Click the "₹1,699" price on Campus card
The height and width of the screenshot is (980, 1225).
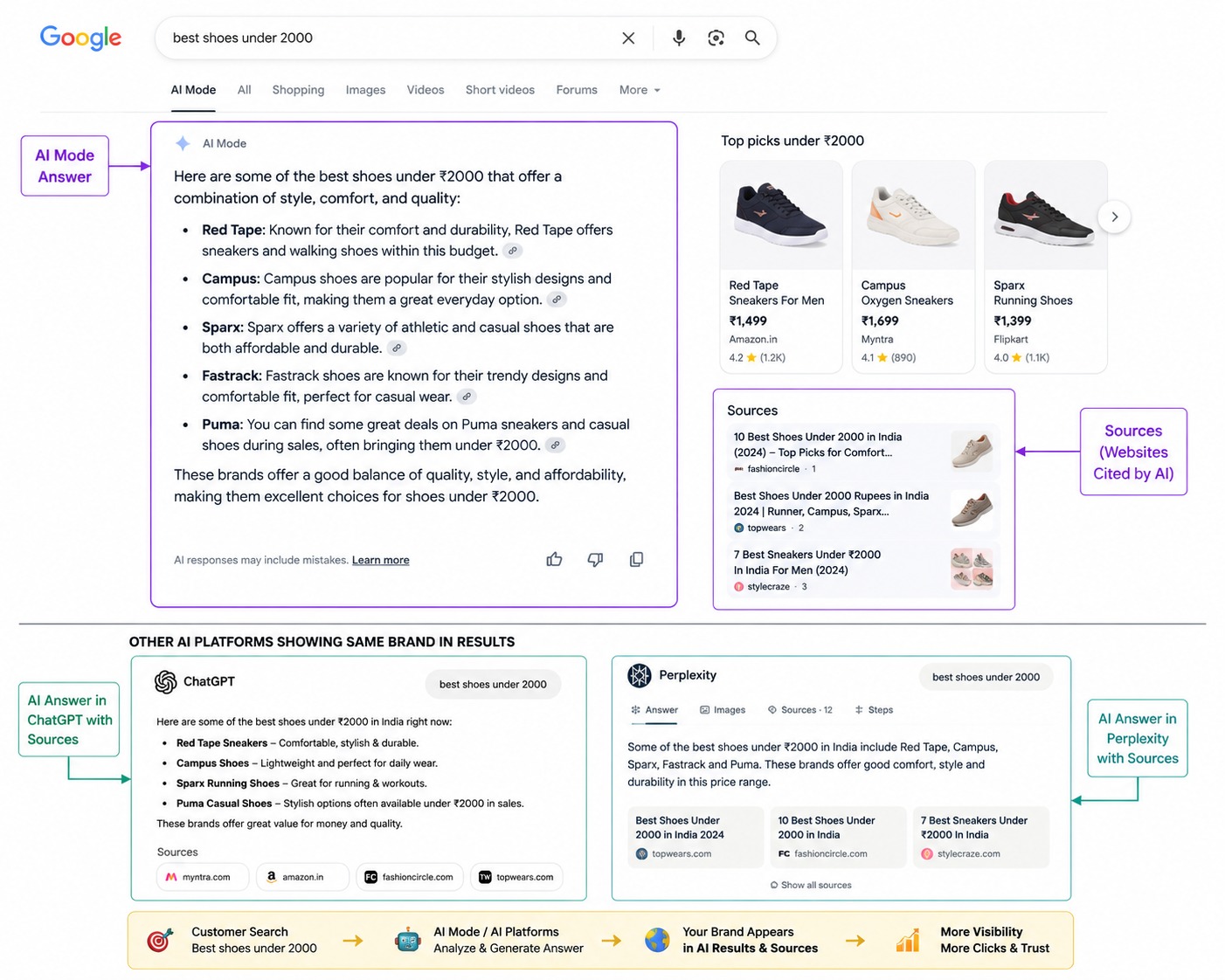click(x=880, y=321)
